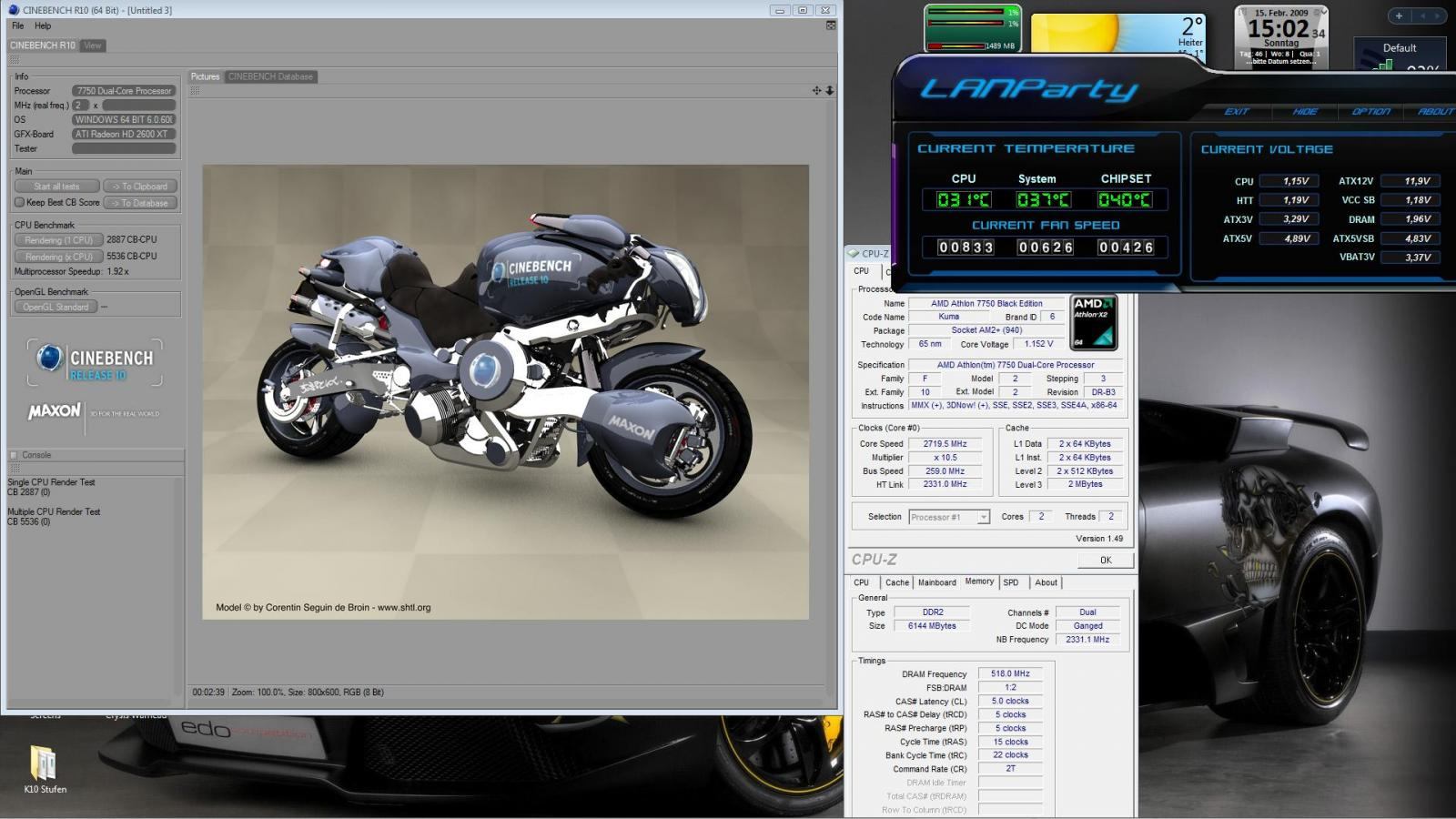Click the OS field showing WINDOWS 64 BIT
This screenshot has height=819, width=1456.
(124, 119)
